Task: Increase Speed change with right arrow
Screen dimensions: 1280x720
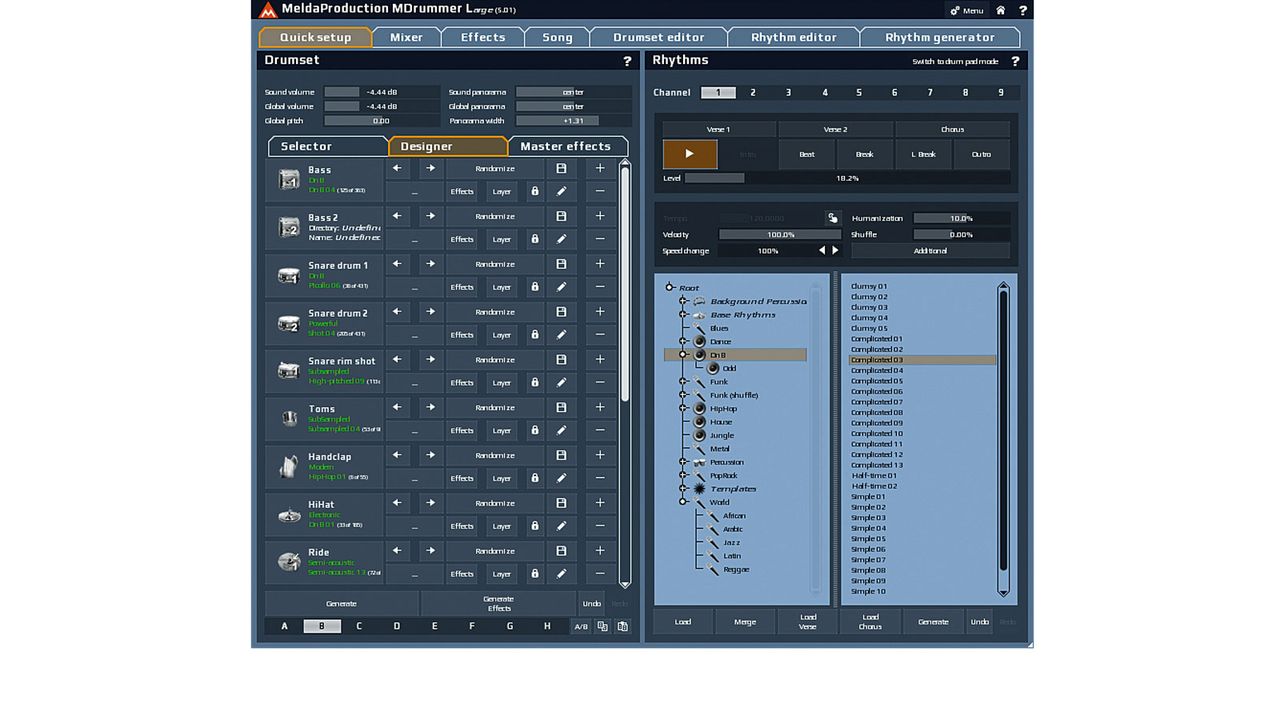Action: click(x=836, y=251)
